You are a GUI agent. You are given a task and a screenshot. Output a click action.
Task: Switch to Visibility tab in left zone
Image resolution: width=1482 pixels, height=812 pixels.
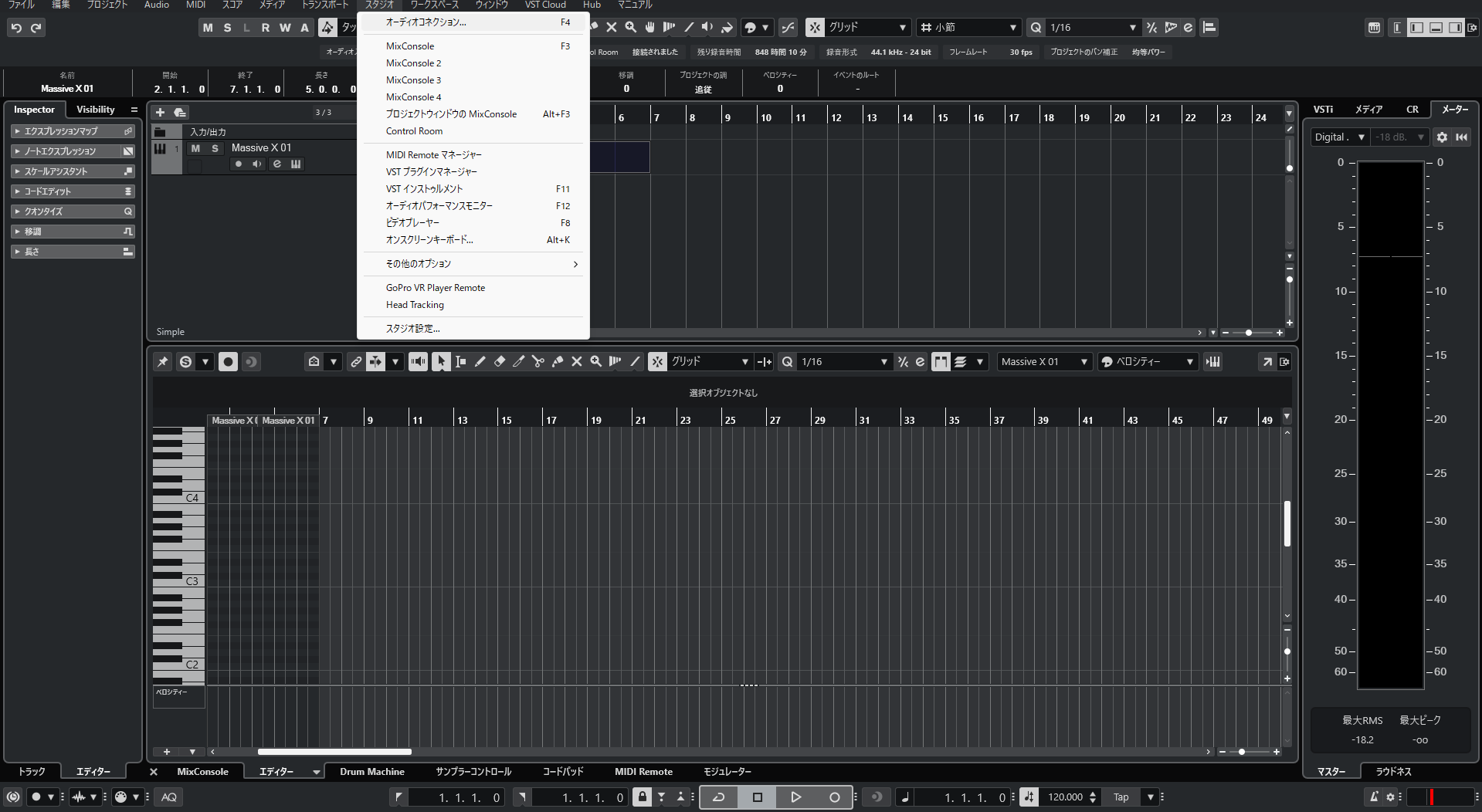pos(96,110)
